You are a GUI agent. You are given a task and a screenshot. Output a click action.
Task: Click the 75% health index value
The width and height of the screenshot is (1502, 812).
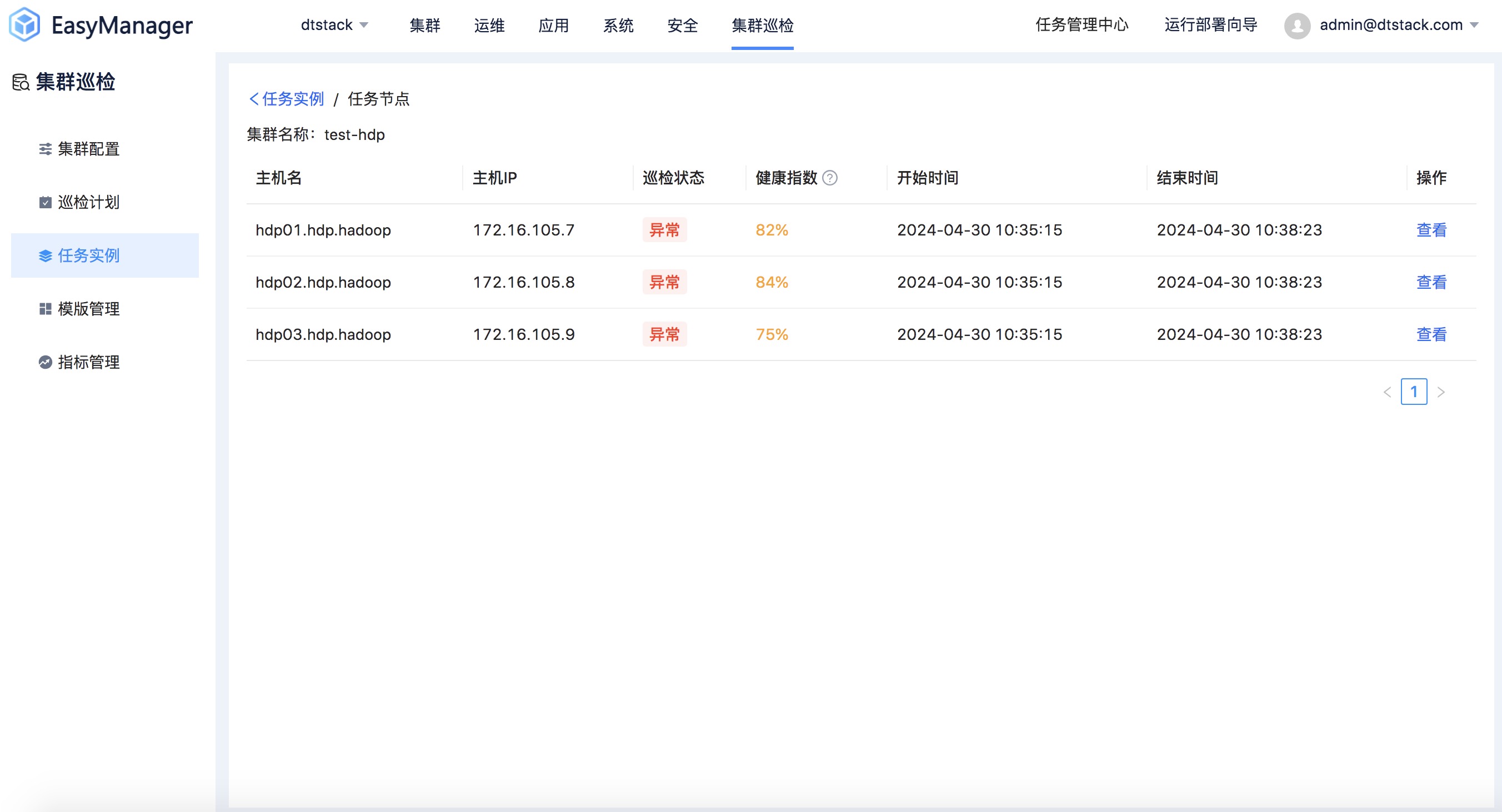coord(772,334)
